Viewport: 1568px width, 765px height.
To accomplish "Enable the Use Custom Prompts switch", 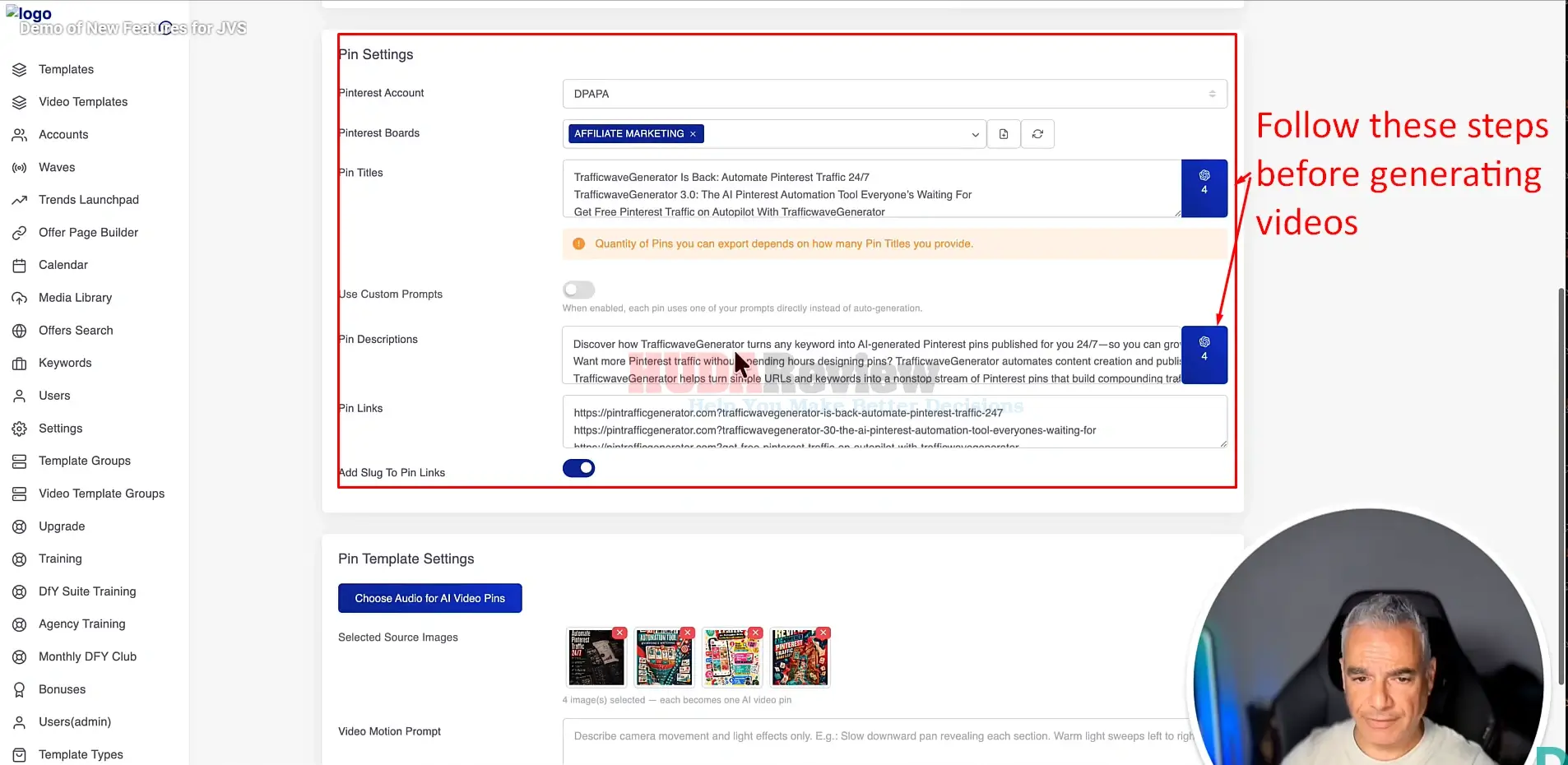I will pos(578,290).
